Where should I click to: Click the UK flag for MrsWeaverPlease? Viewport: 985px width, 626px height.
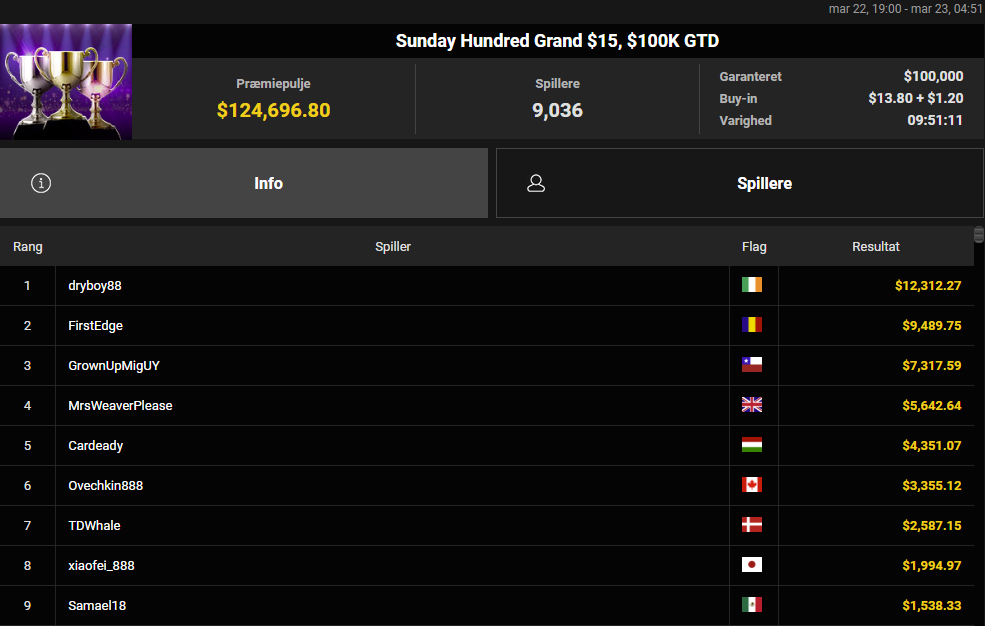tap(752, 405)
